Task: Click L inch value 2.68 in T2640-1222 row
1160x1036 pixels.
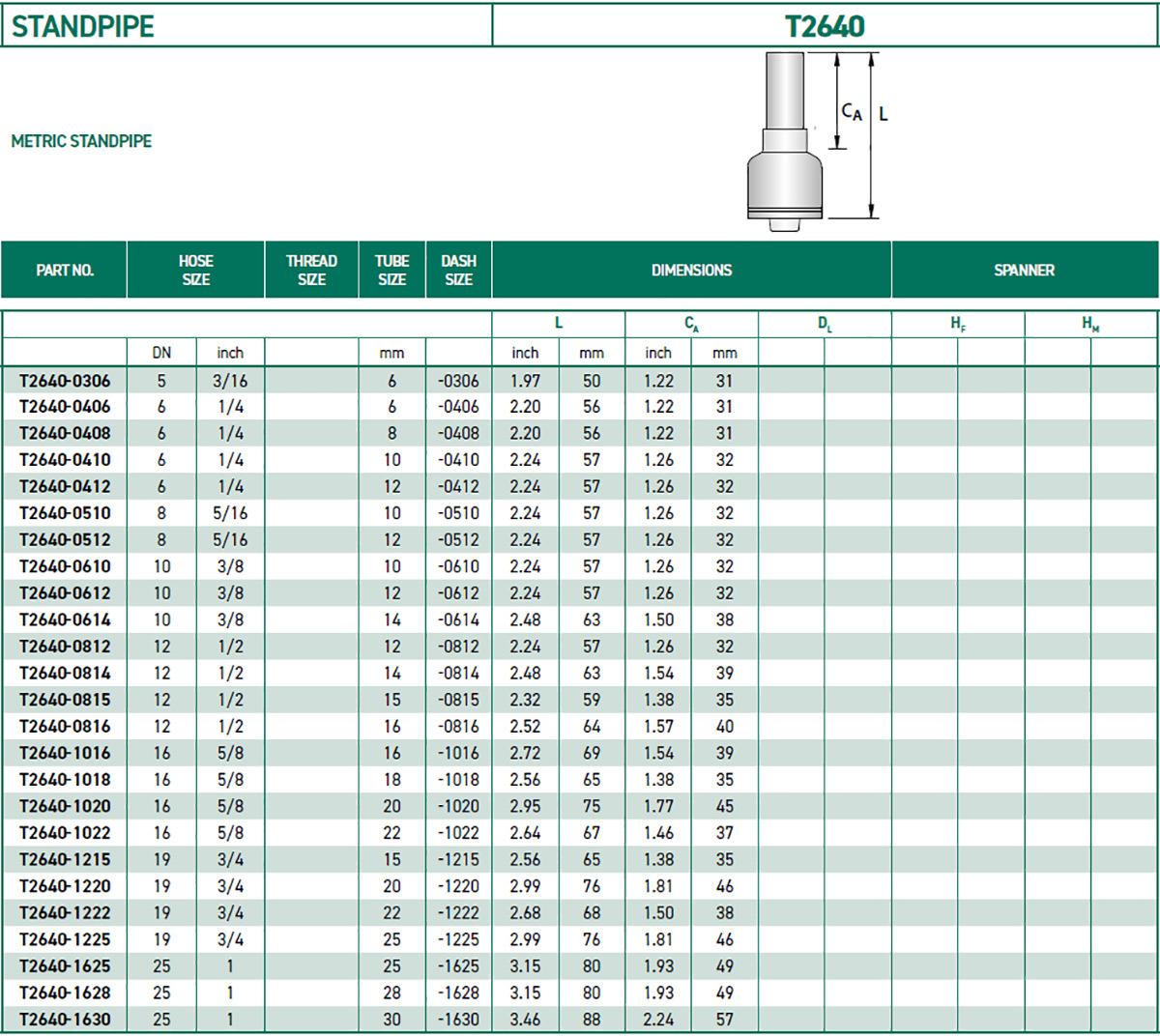Action: coord(525,912)
